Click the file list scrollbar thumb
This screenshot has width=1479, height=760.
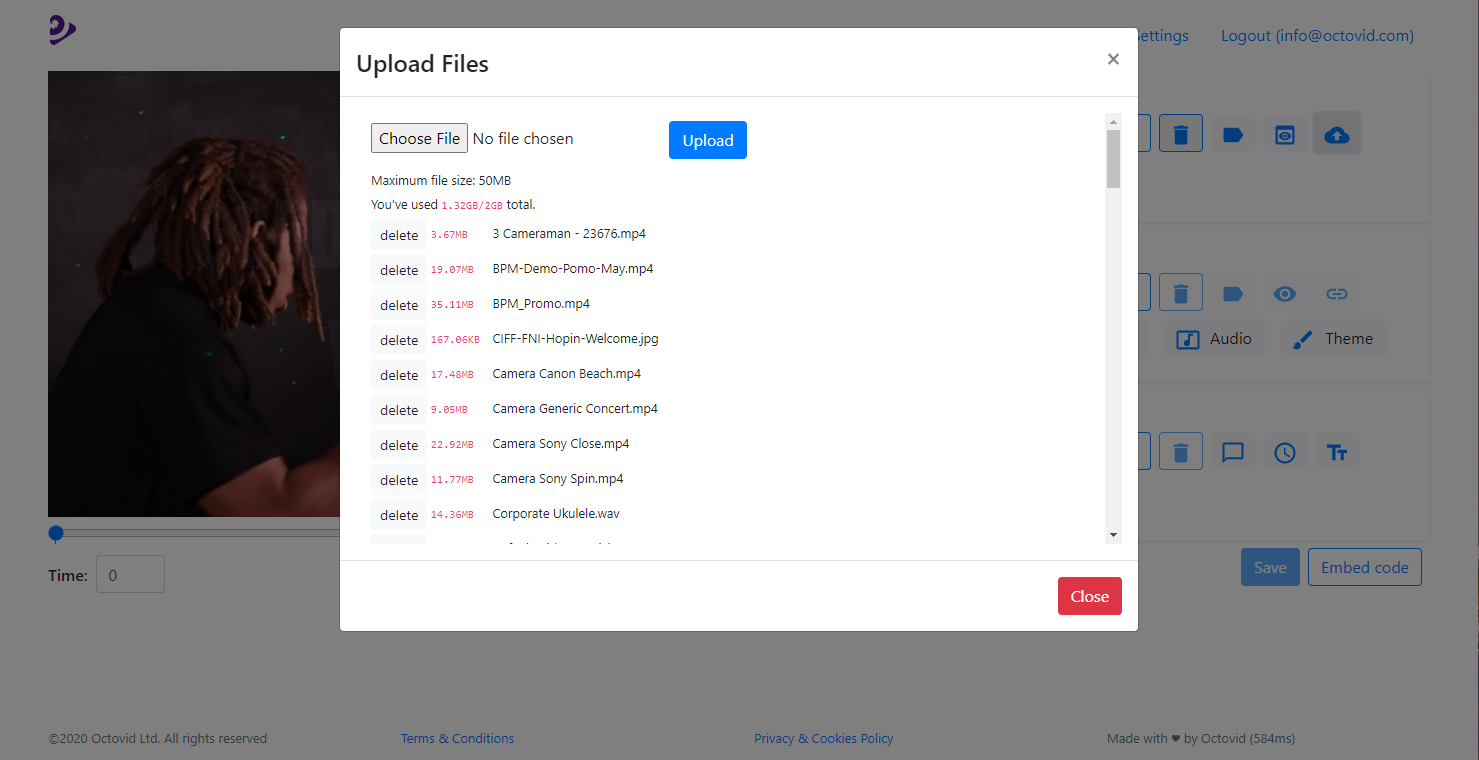(1113, 158)
